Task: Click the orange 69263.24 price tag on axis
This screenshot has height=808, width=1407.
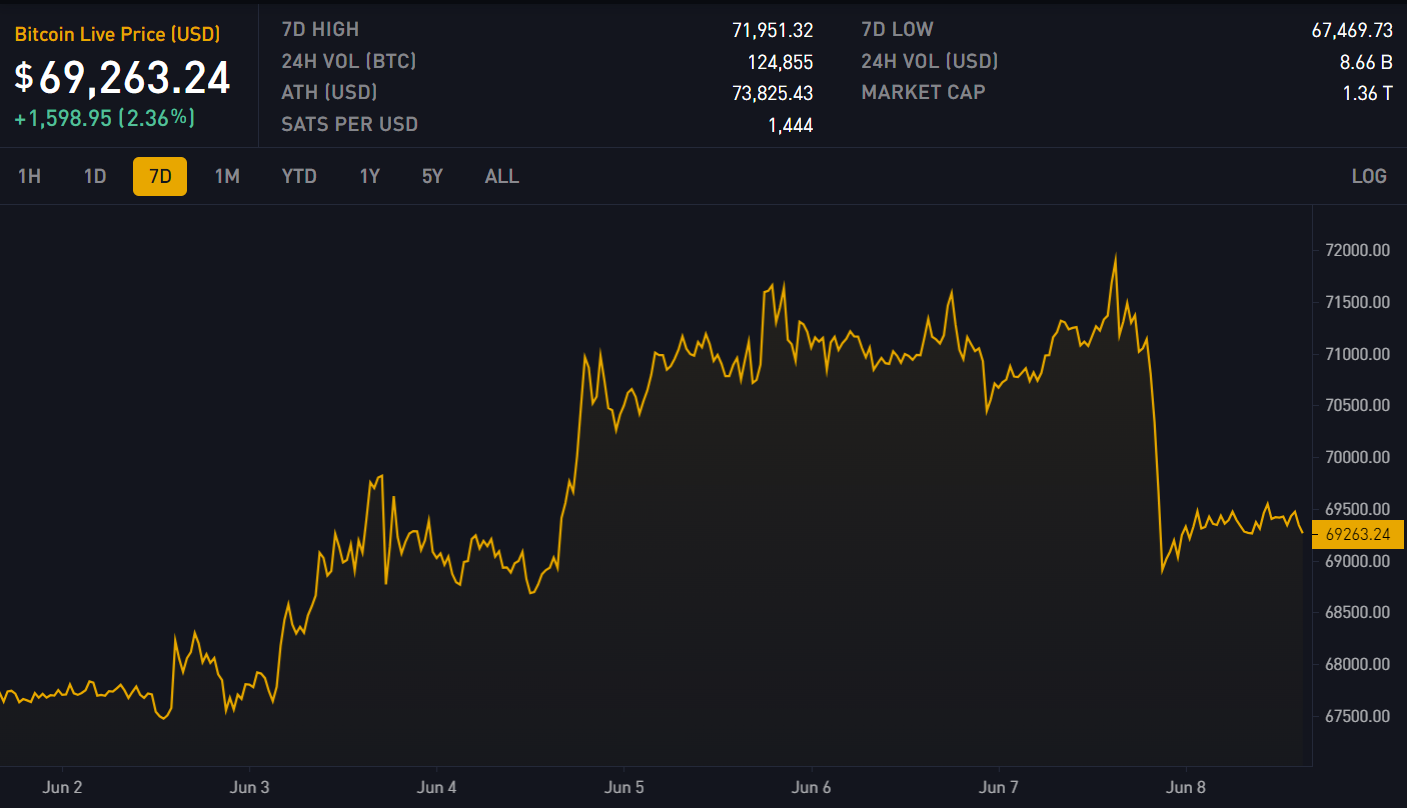Action: tap(1357, 535)
